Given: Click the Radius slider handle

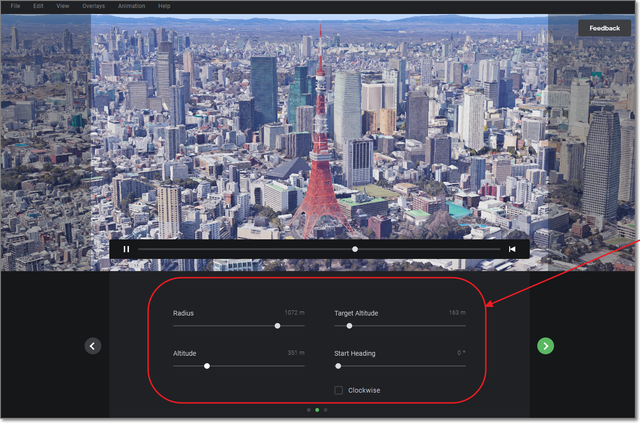Looking at the screenshot, I should [277, 326].
